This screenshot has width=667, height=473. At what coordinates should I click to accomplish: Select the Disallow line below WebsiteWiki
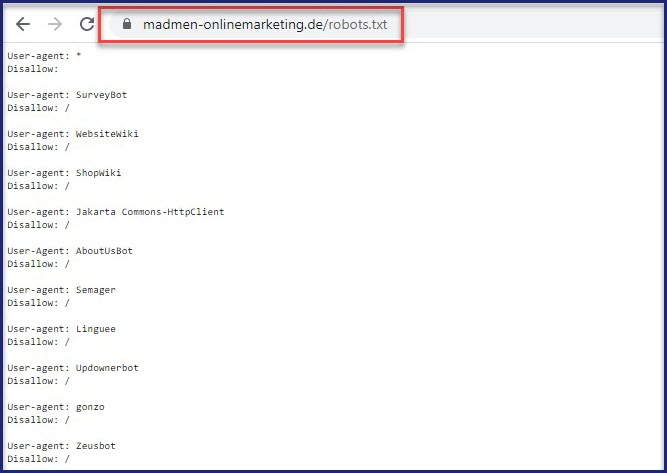coord(38,147)
